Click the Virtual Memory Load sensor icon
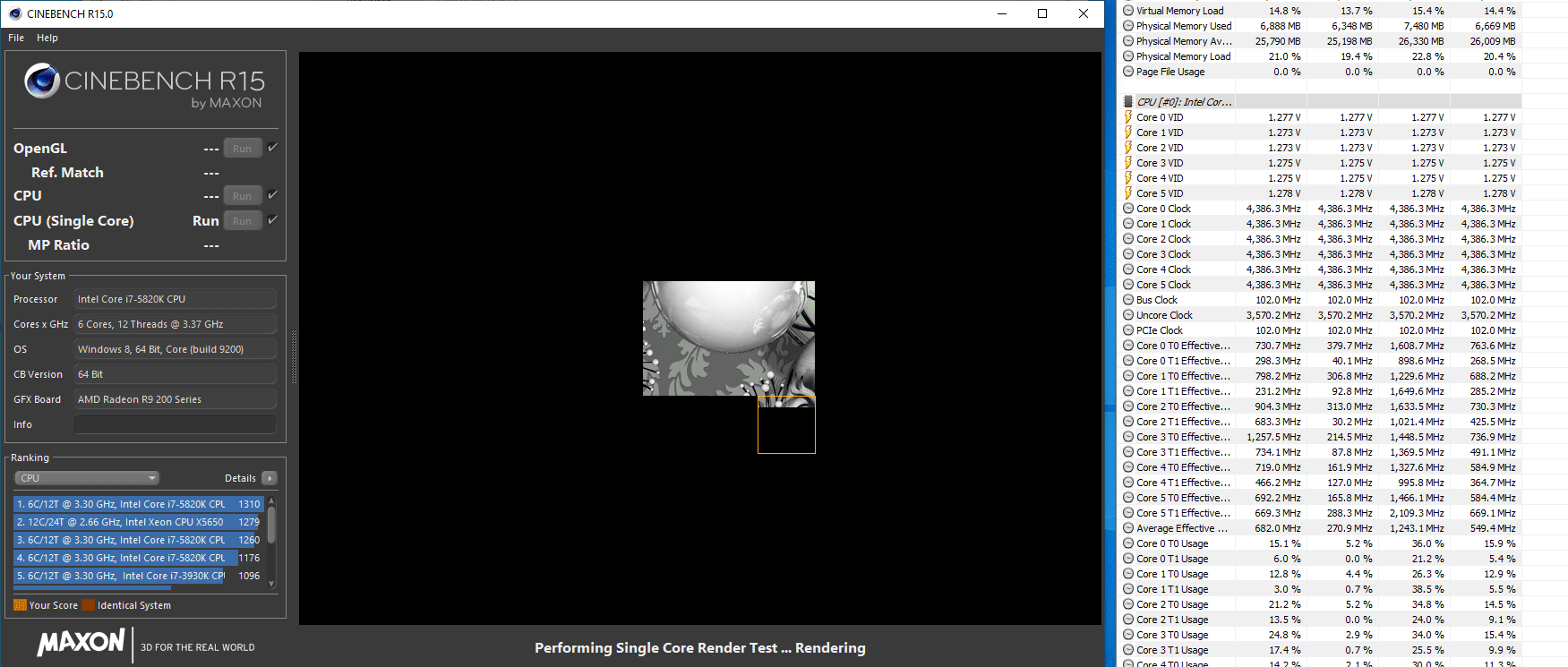The width and height of the screenshot is (1568, 667). tap(1128, 11)
